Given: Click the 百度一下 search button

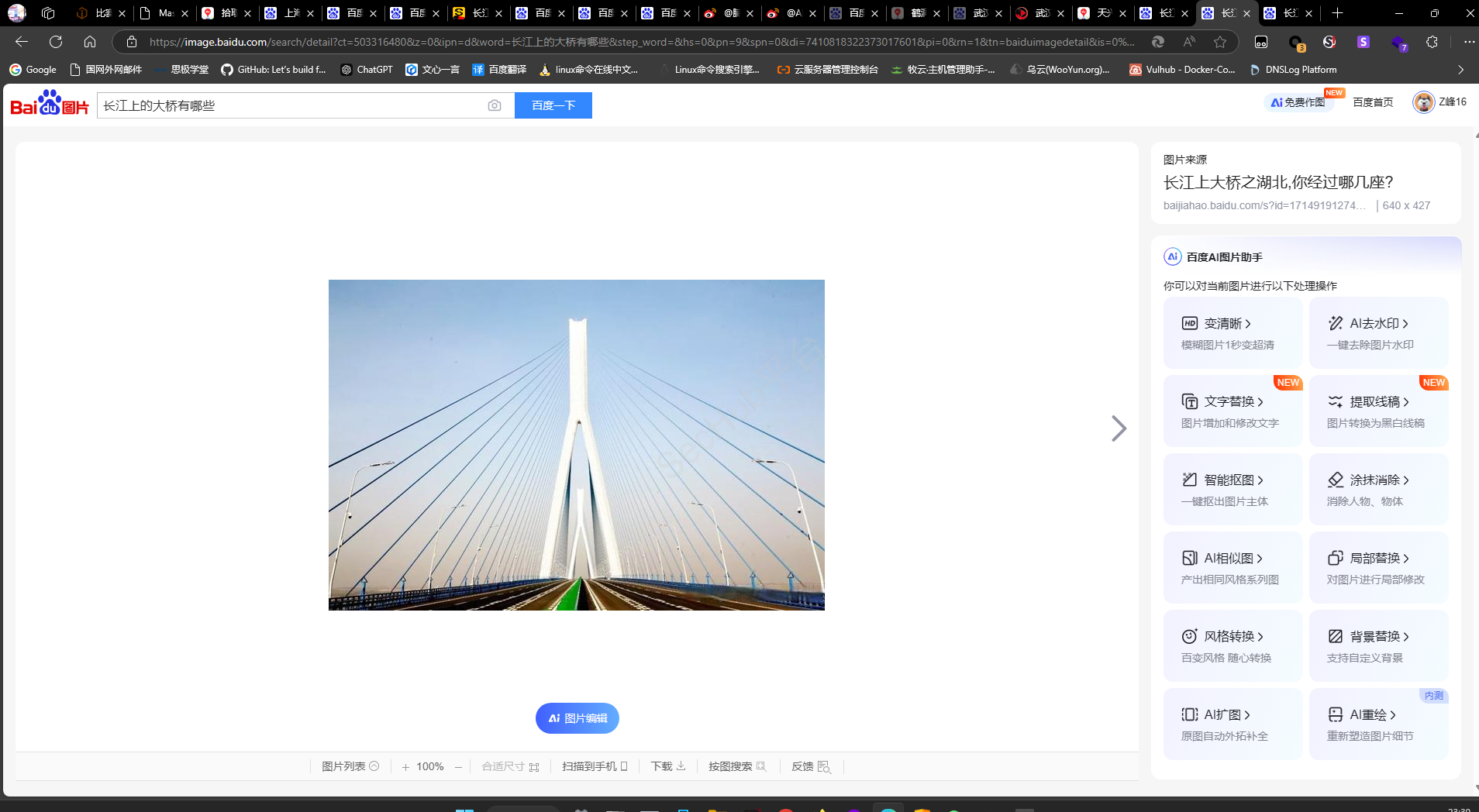Looking at the screenshot, I should click(x=553, y=105).
